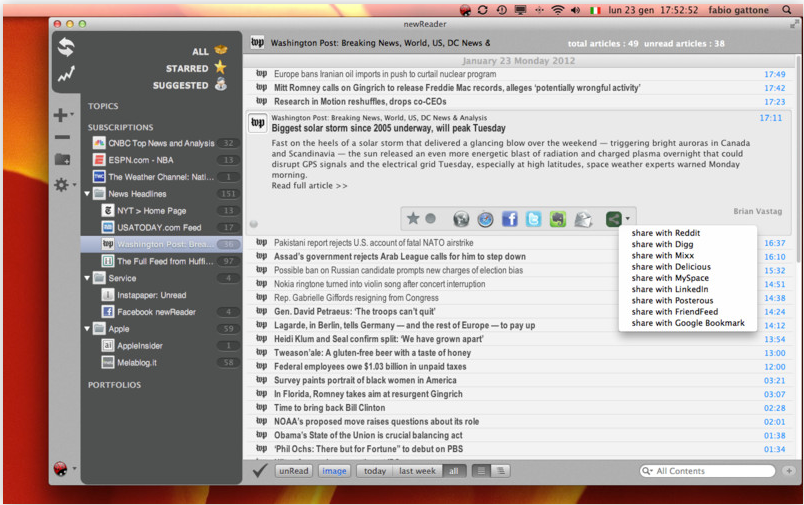Select NYT > Home Page feed
Screen dimensions: 804x505
[x=161, y=211]
